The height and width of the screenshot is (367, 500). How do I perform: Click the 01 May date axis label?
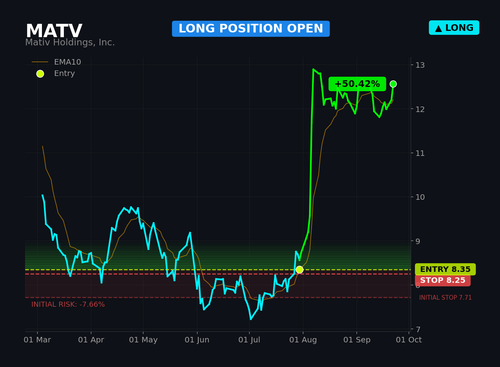pyautogui.click(x=143, y=340)
